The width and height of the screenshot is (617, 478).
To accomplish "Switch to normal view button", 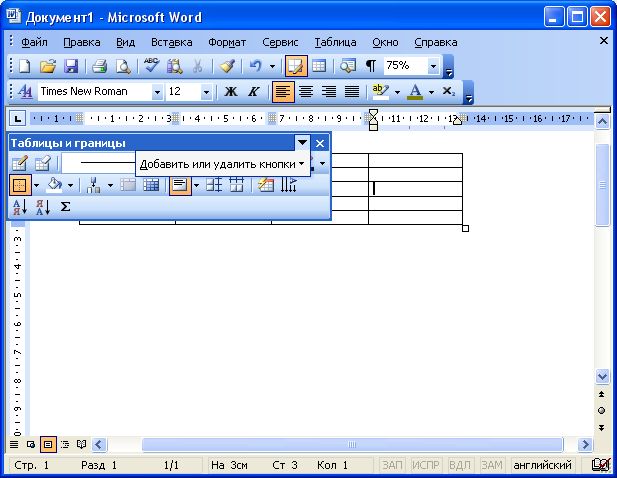I will (x=14, y=445).
